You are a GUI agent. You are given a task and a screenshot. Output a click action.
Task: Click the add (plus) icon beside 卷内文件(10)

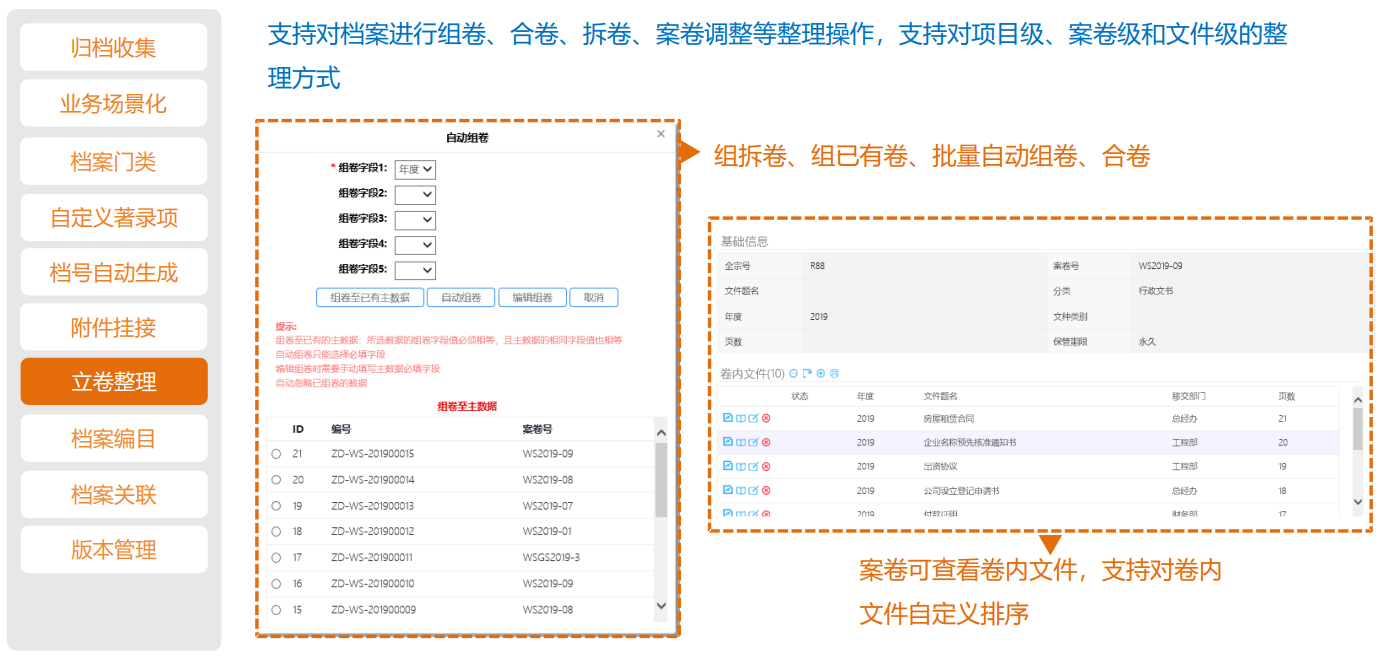click(x=821, y=374)
